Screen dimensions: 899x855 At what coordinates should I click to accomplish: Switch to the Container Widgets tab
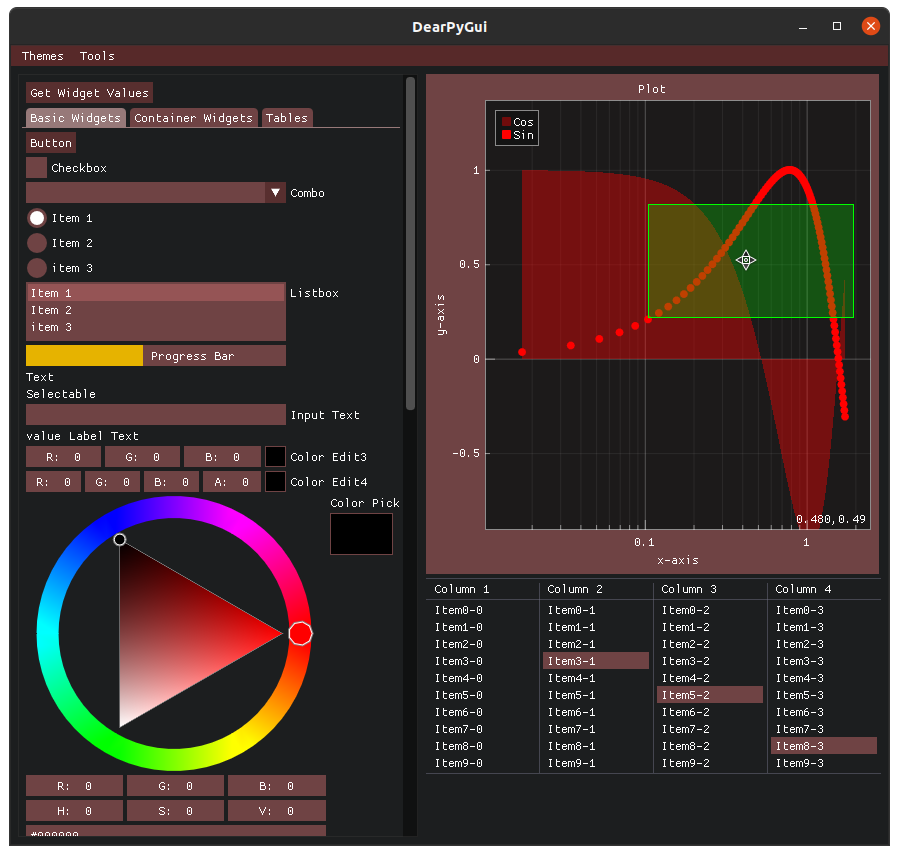(193, 117)
